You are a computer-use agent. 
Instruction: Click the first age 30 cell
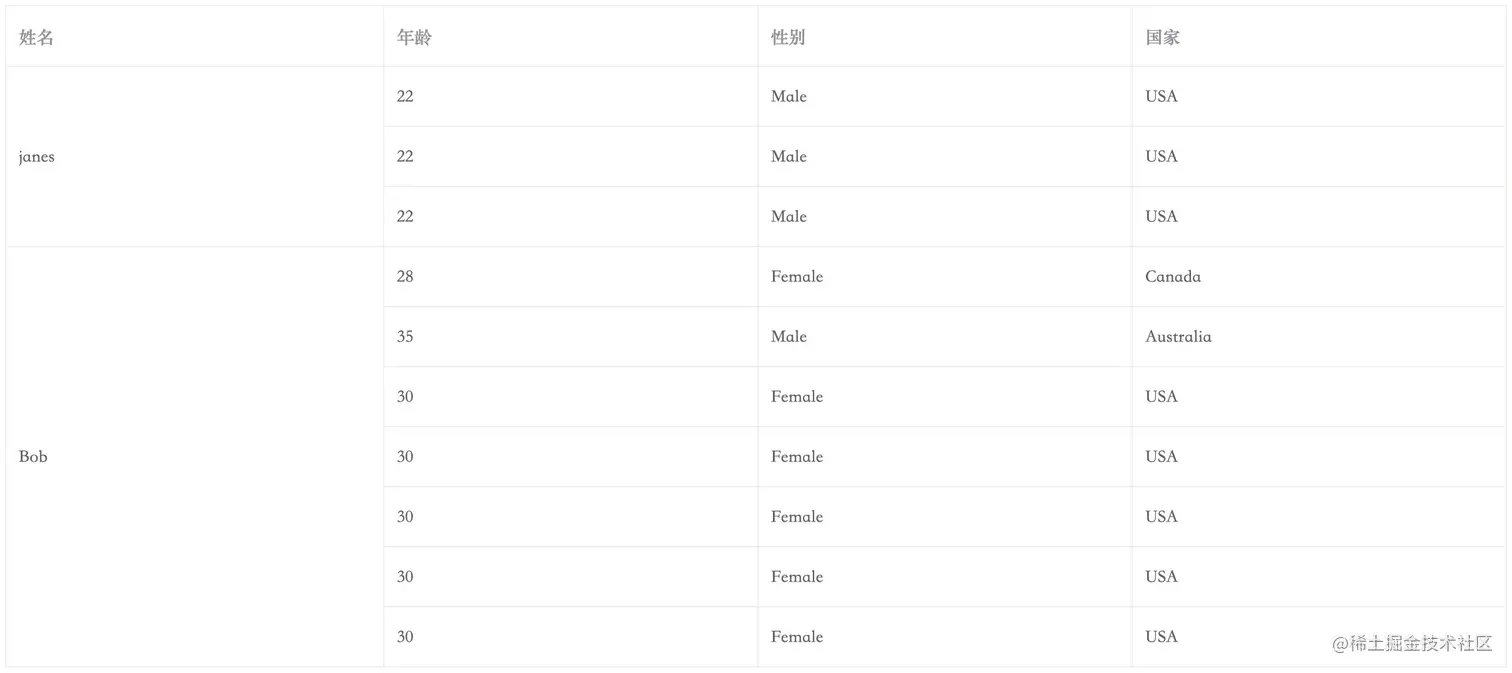point(571,397)
